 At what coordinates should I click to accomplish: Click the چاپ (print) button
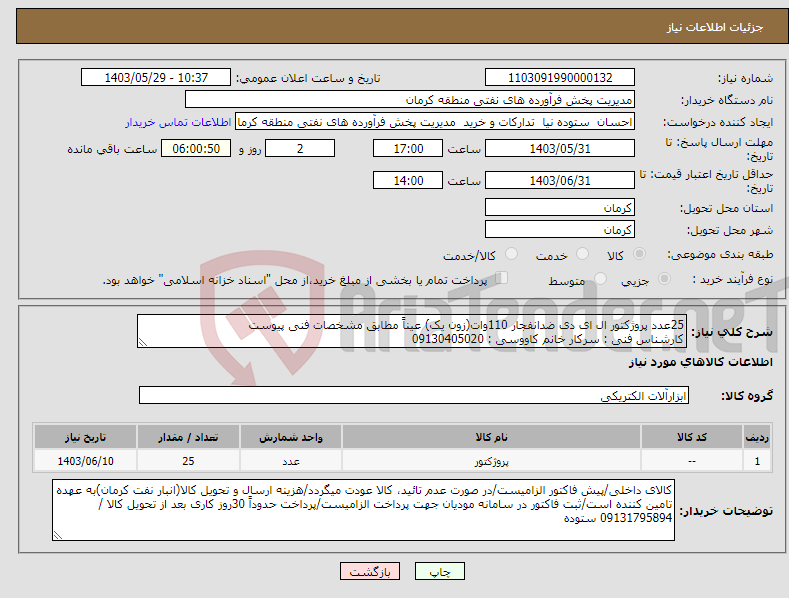(439, 571)
